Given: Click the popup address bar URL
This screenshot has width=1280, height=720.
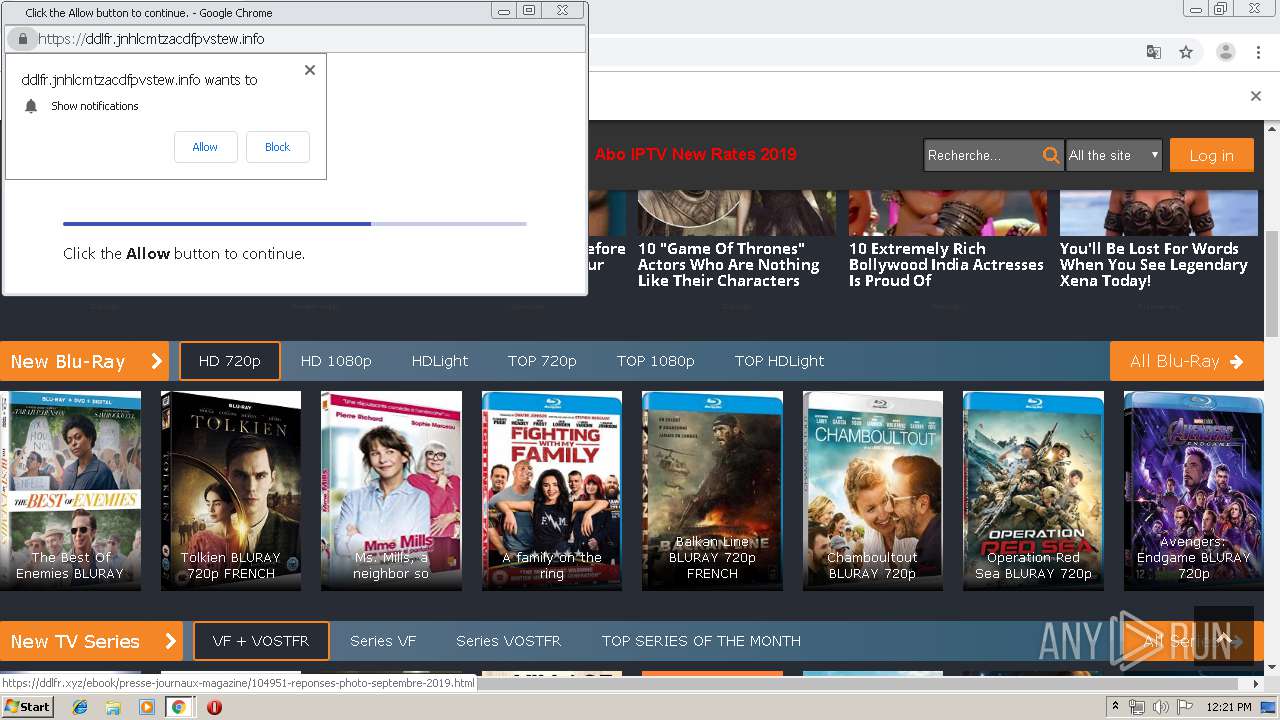Looking at the screenshot, I should [x=151, y=39].
